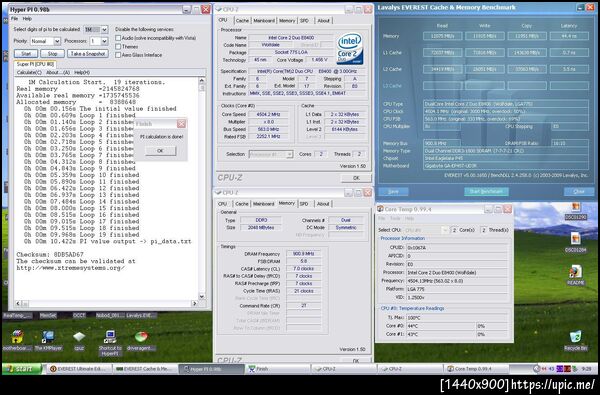This screenshot has width=600, height=395.
Task: Click the system tray clock
Action: (586, 369)
